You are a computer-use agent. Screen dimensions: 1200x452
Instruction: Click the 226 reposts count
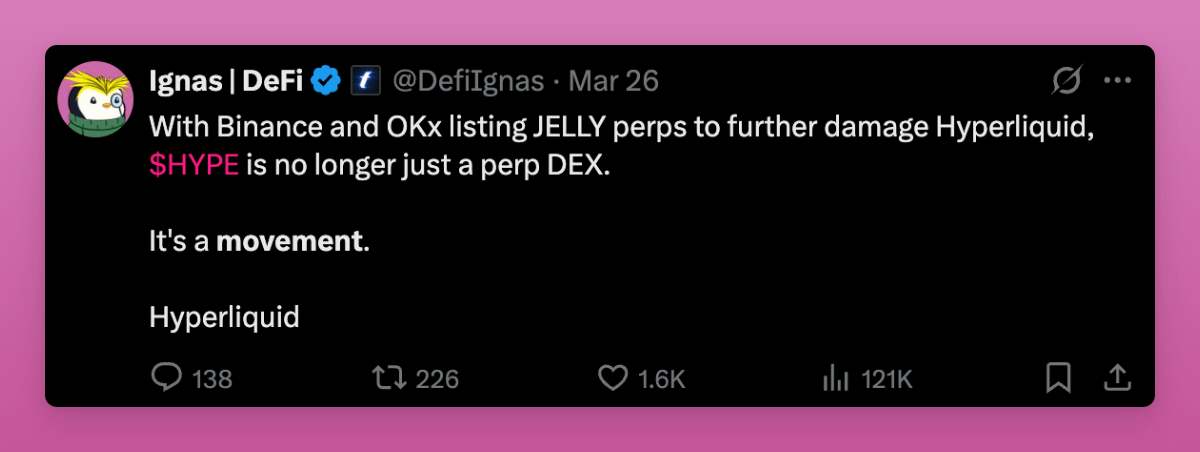[x=437, y=379]
